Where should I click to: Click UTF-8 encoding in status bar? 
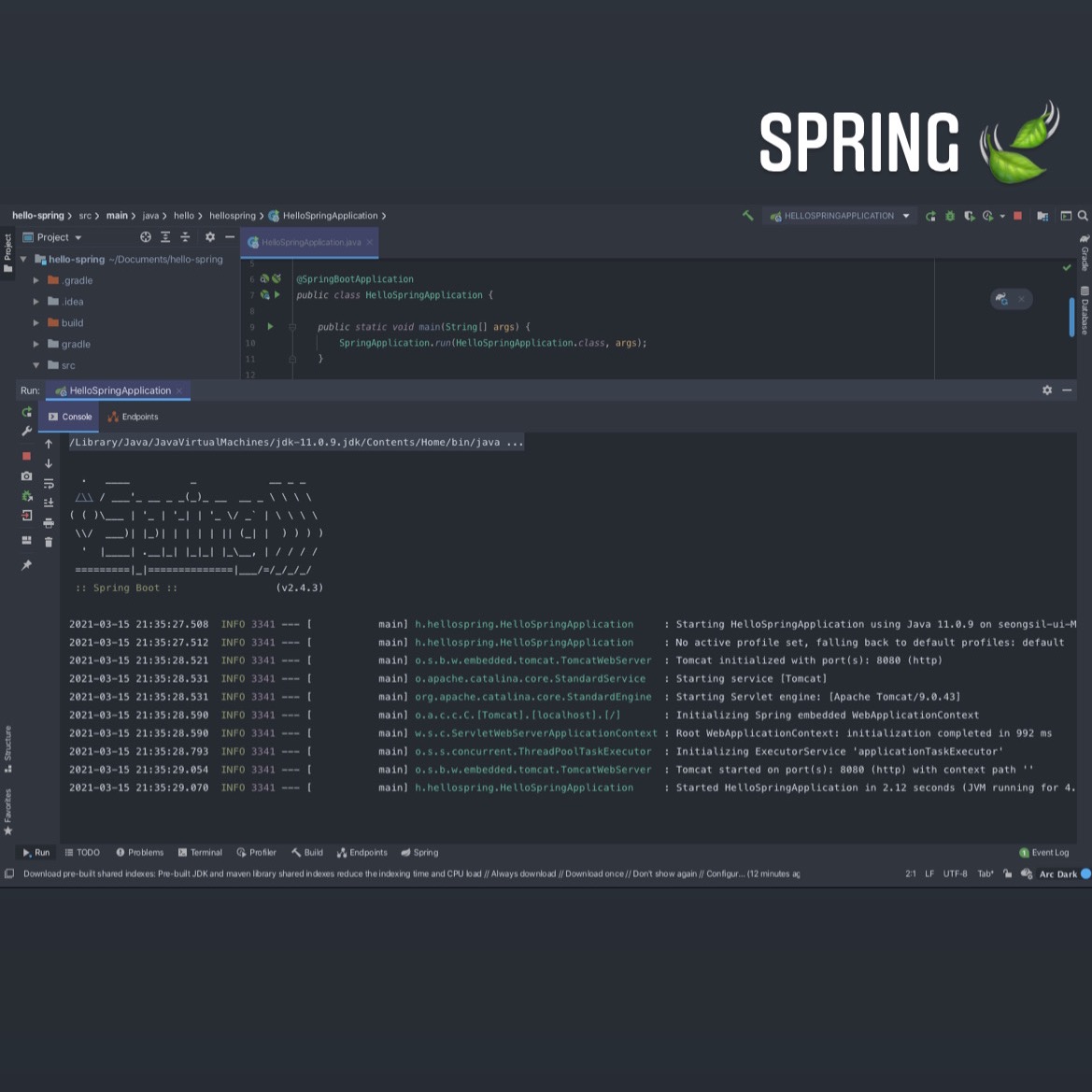[955, 873]
